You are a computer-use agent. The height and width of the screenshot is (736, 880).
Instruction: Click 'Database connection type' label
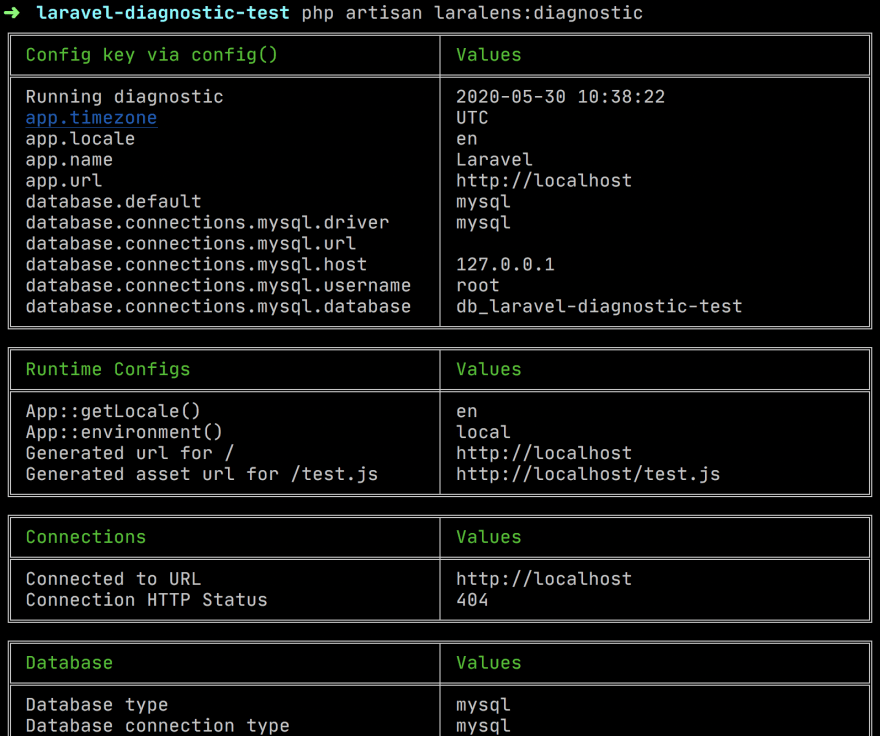coord(158,726)
